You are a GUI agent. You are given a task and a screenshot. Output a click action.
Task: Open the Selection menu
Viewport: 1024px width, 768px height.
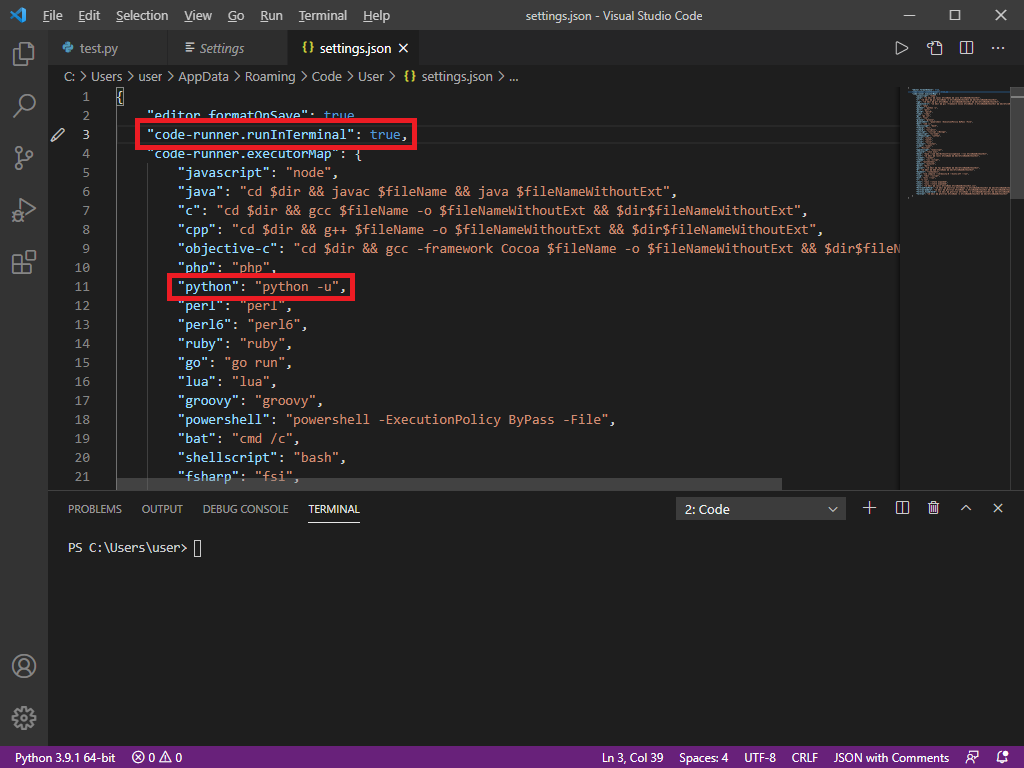click(x=142, y=16)
